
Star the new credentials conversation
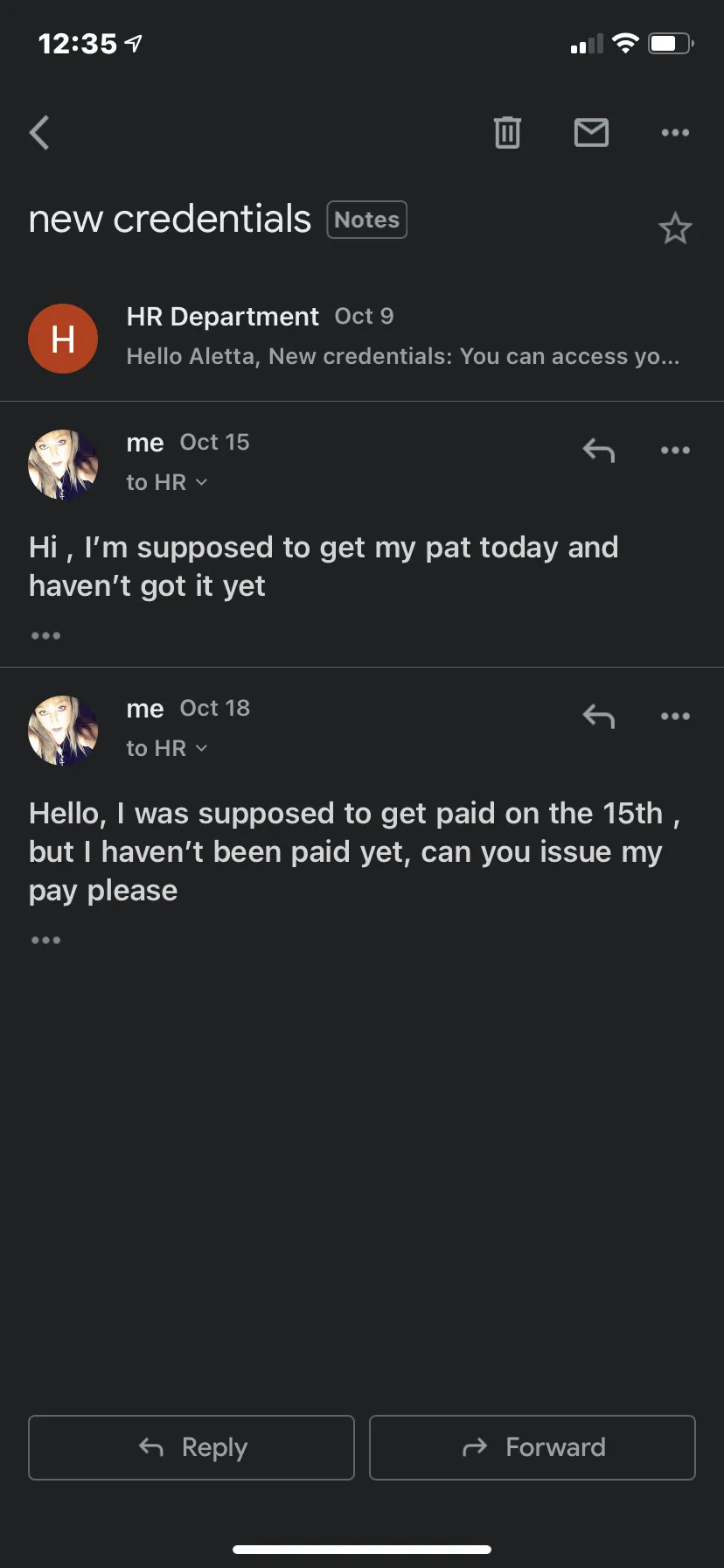675,228
